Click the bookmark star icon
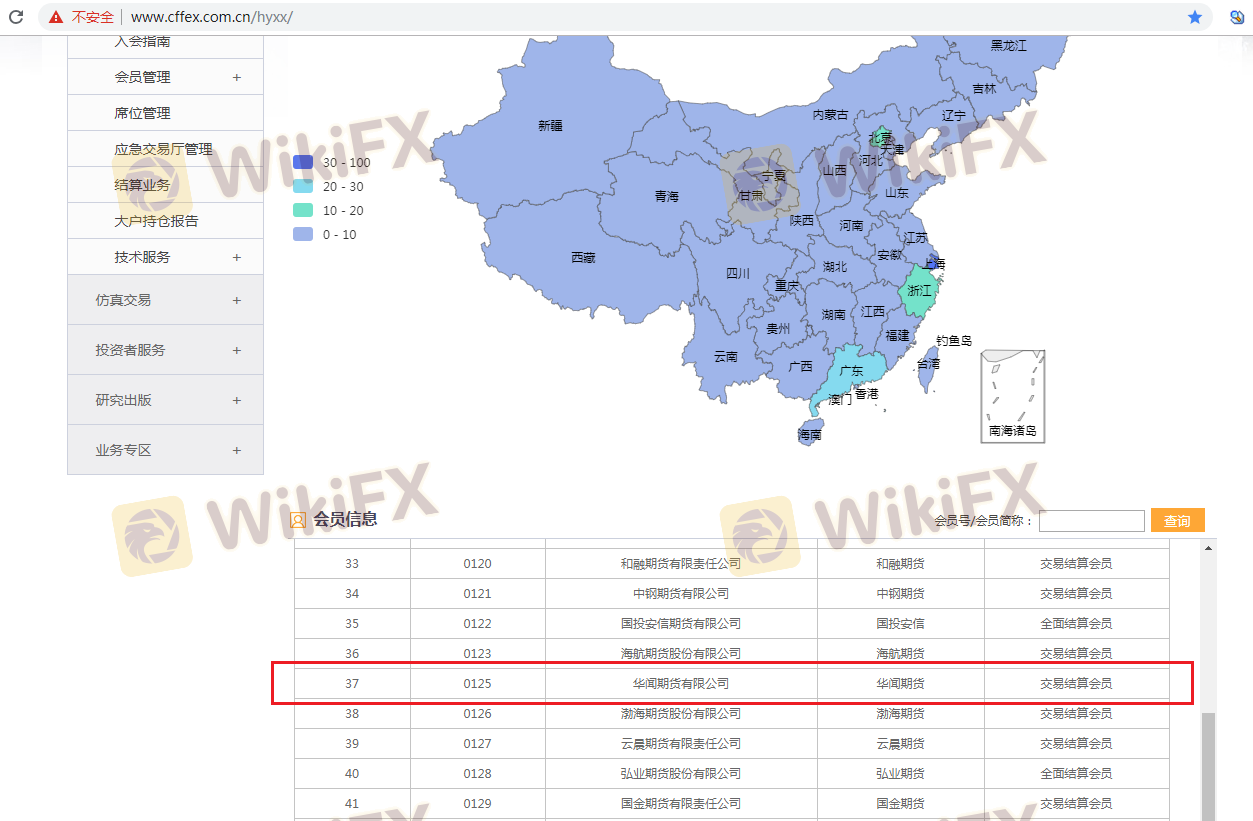The image size is (1253, 821). pos(1195,17)
